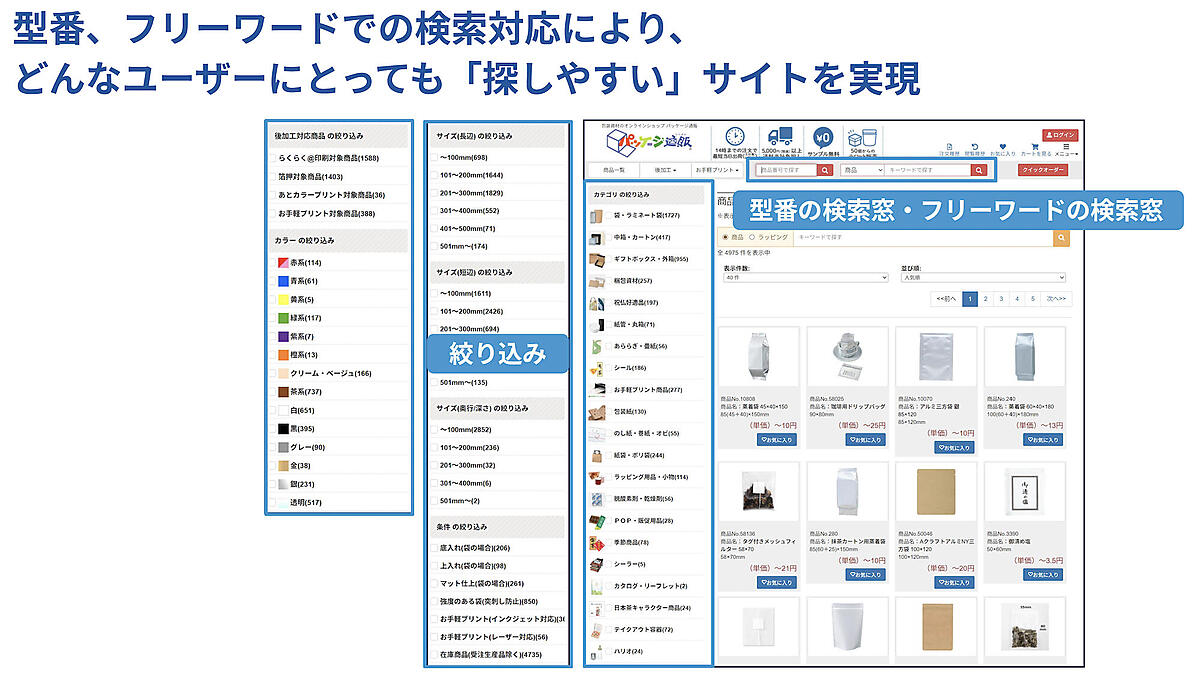This screenshot has height=680, width=1200.
Task: Expand the 商品 search type dropdown
Action: [860, 171]
